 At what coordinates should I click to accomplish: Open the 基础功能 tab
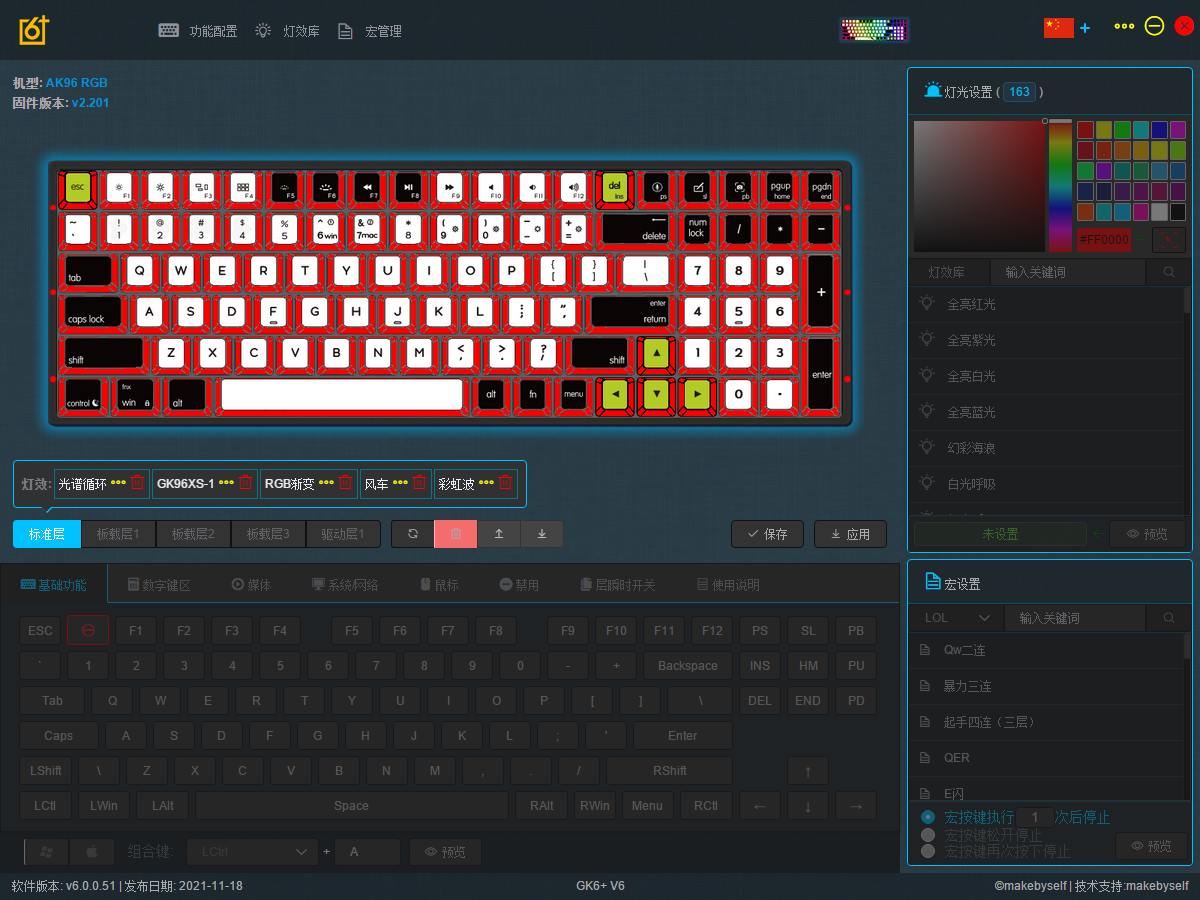click(x=54, y=585)
